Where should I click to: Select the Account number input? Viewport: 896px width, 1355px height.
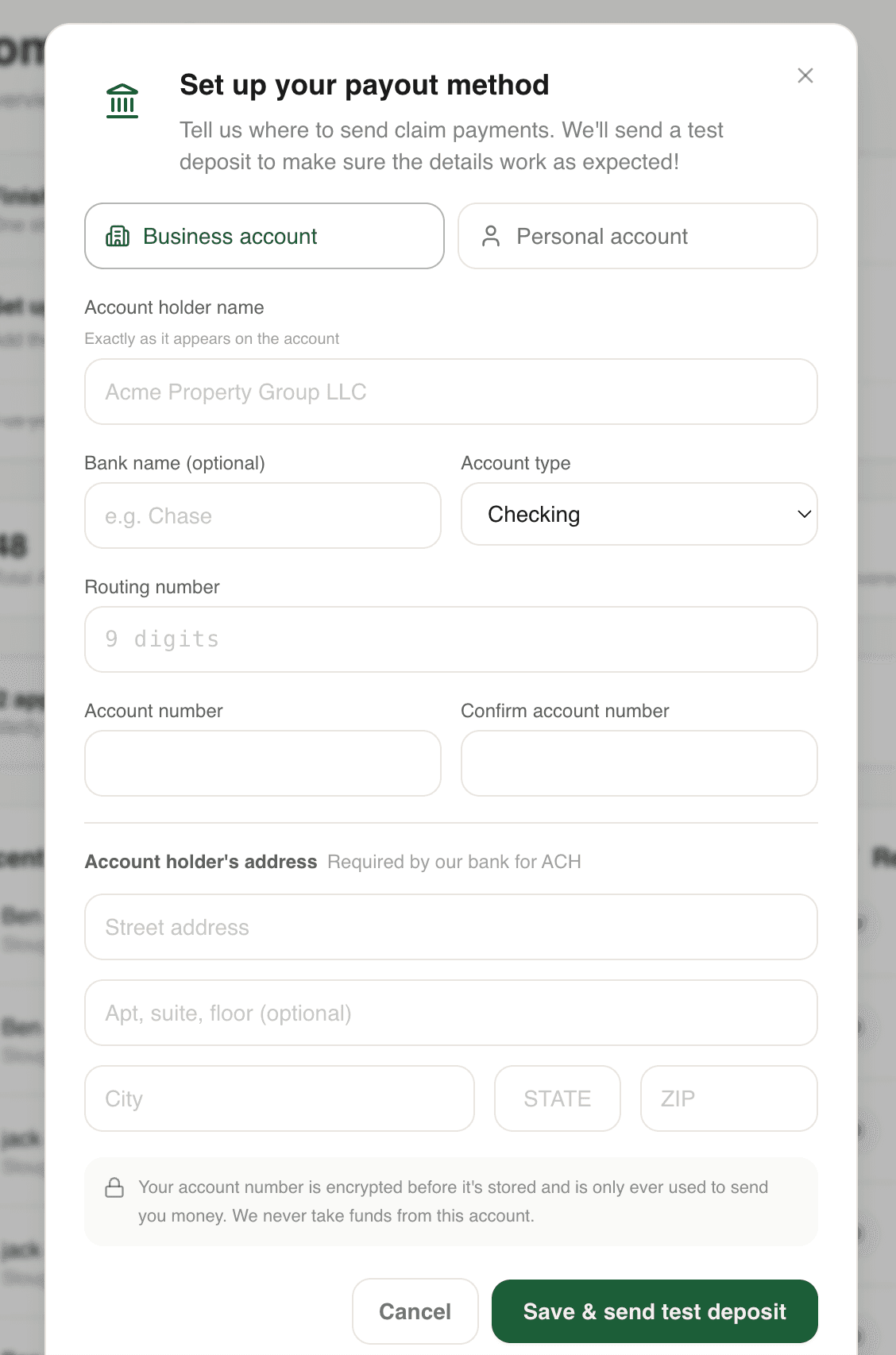tap(263, 763)
